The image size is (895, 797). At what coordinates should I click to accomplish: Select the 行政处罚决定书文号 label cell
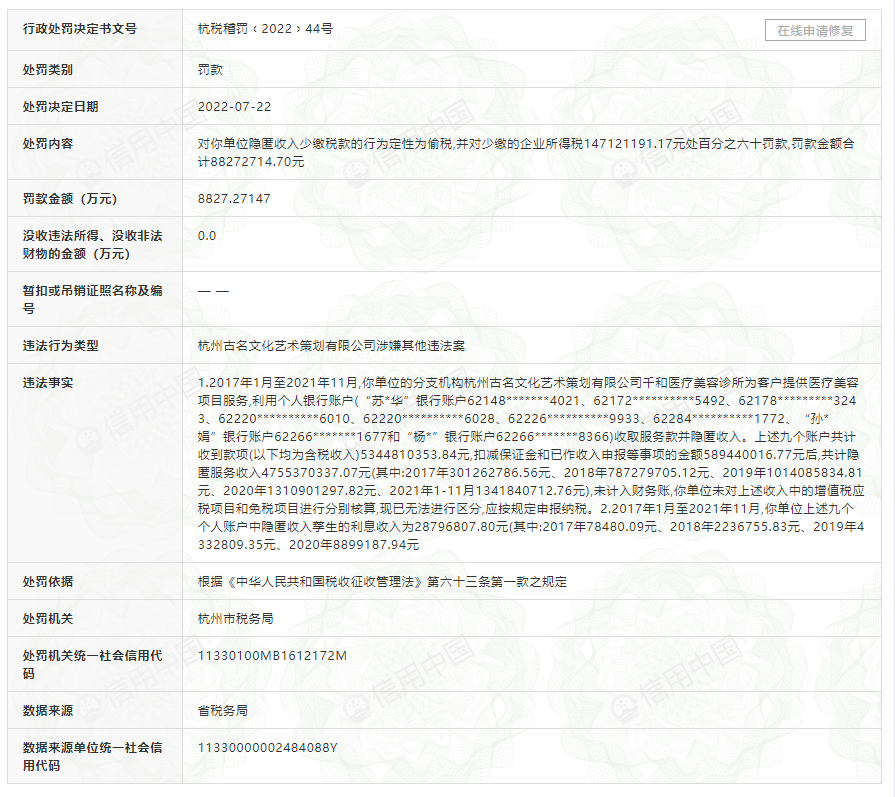95,30
